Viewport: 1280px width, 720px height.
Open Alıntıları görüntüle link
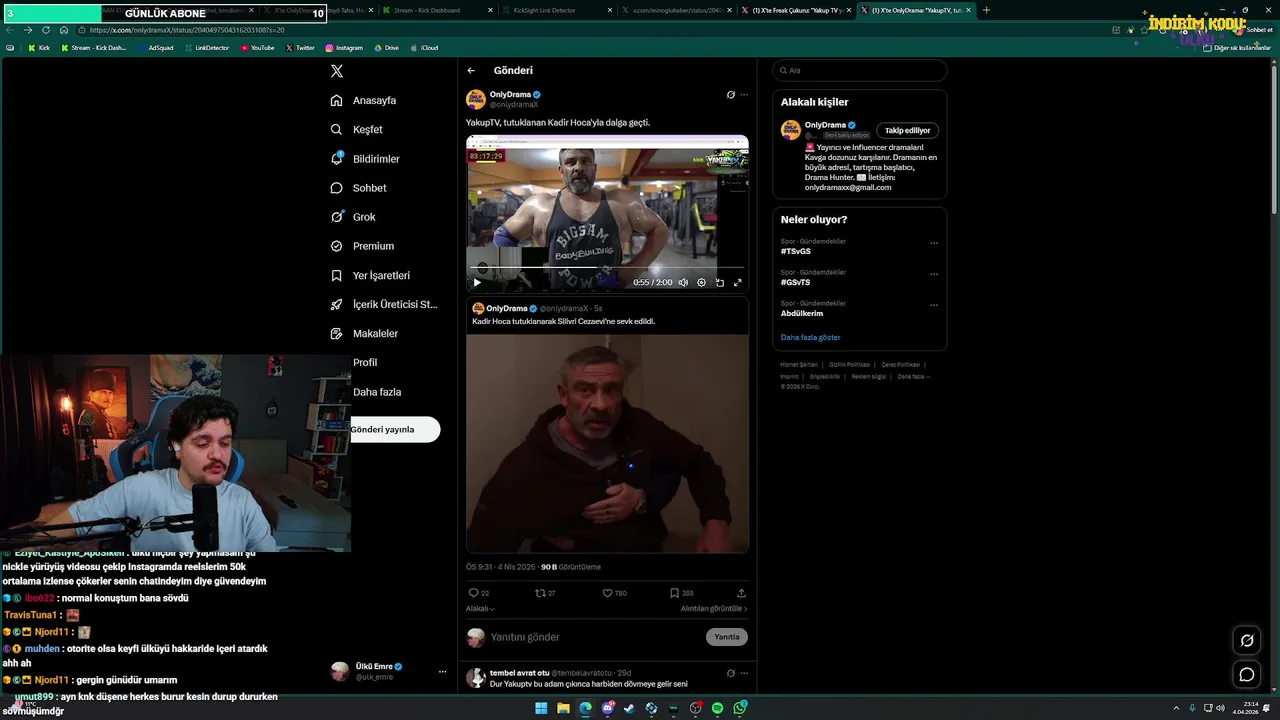pyautogui.click(x=714, y=608)
